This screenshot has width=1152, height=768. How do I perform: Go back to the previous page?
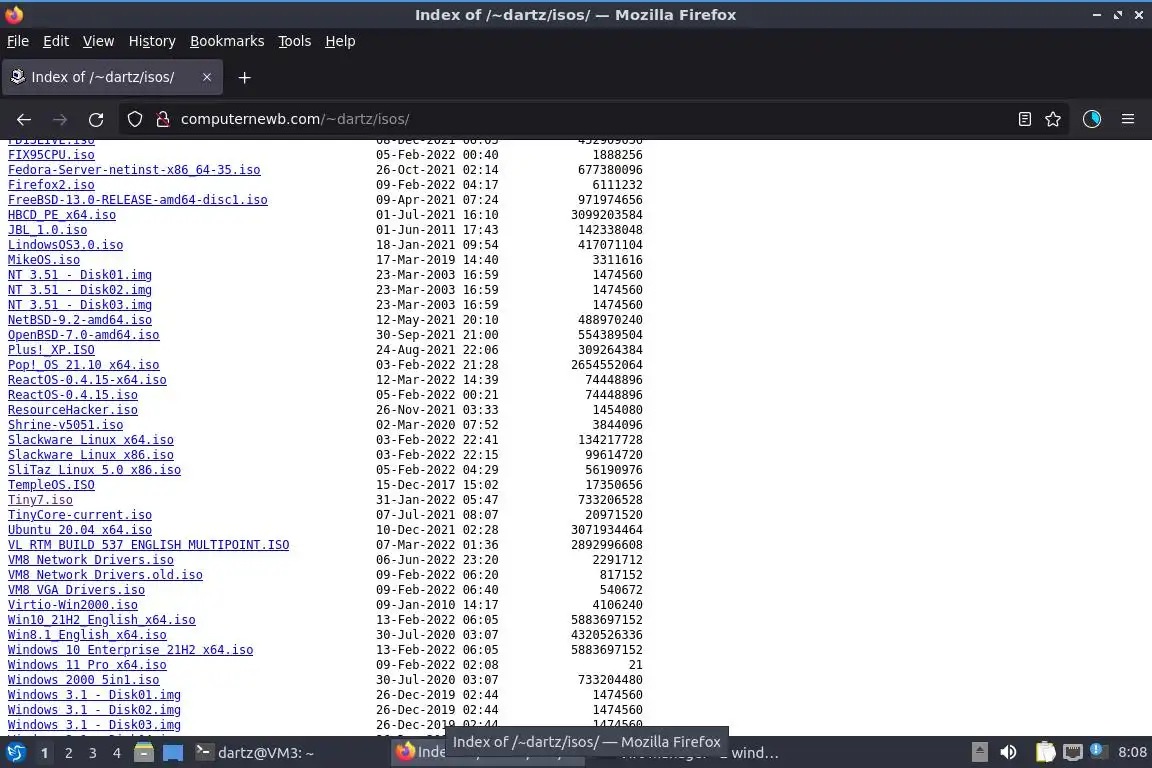[24, 119]
